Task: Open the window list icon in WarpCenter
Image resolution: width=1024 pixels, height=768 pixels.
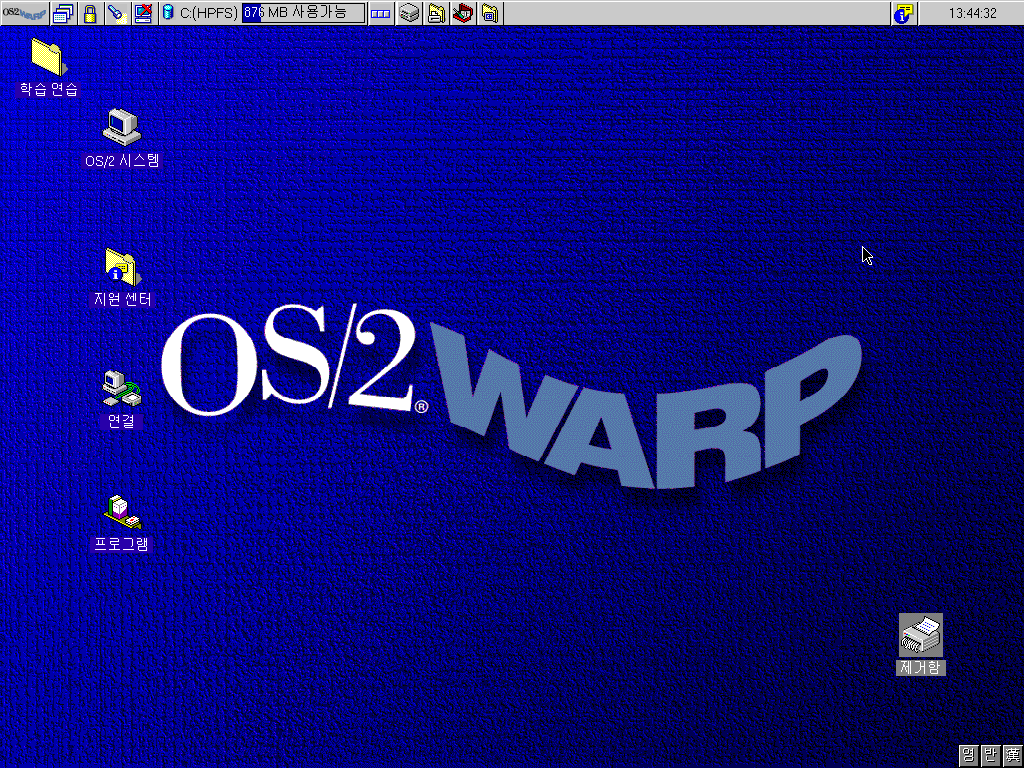Action: pos(63,13)
